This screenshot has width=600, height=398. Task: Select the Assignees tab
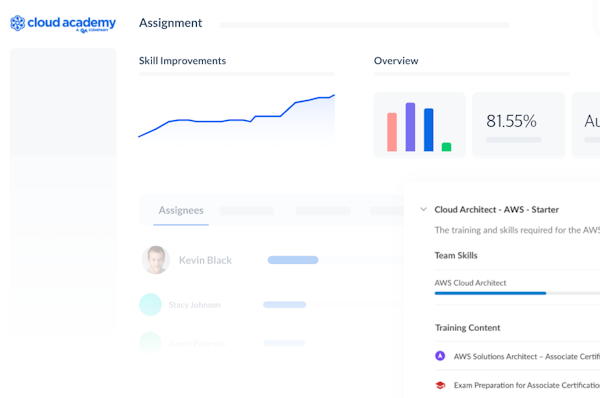(x=181, y=210)
